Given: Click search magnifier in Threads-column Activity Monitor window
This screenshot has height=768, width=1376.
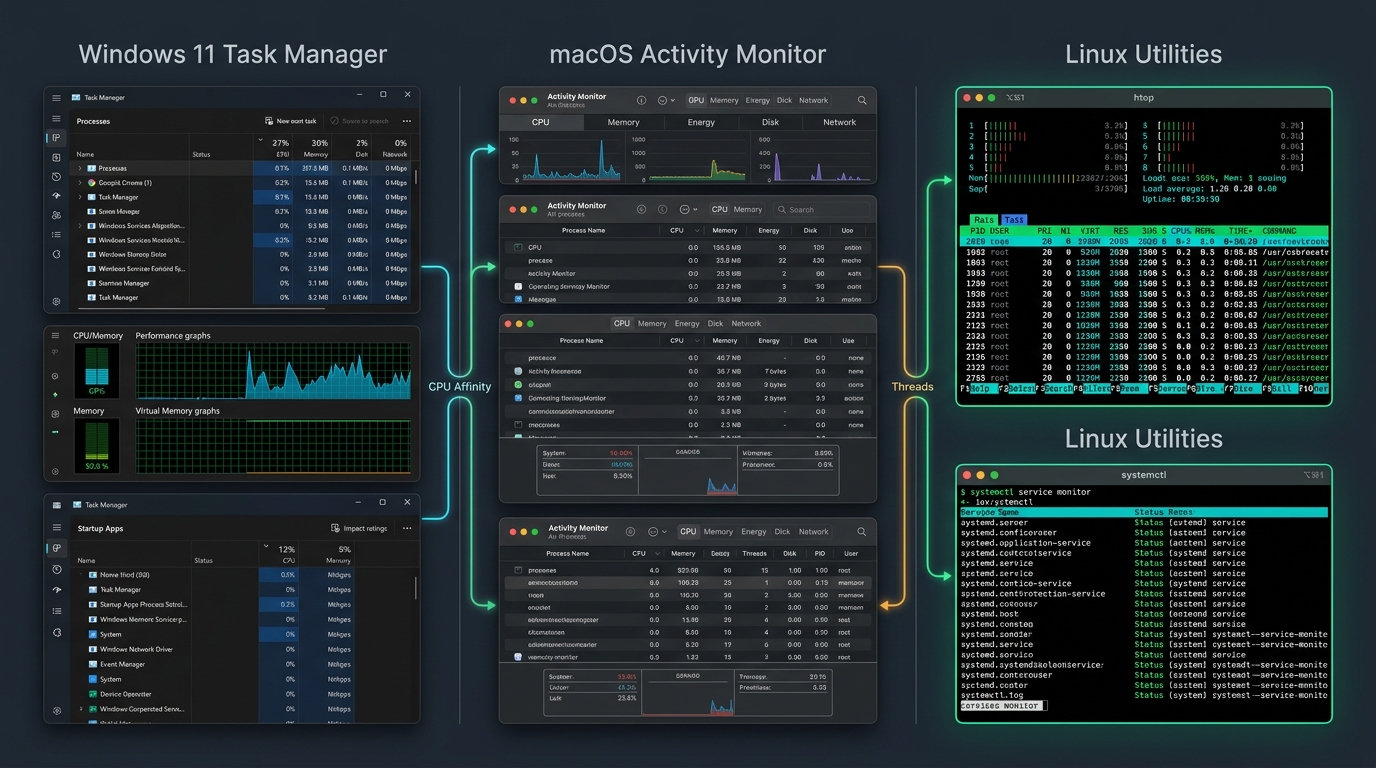Looking at the screenshot, I should (862, 532).
